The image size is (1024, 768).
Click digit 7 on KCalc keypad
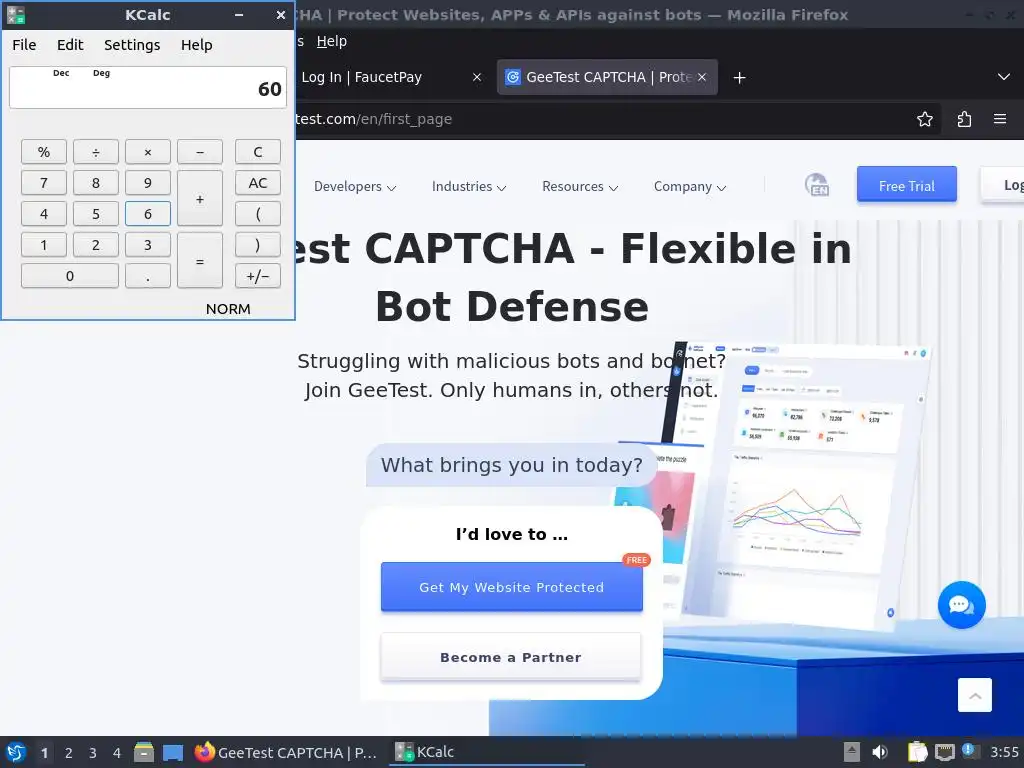click(44, 183)
